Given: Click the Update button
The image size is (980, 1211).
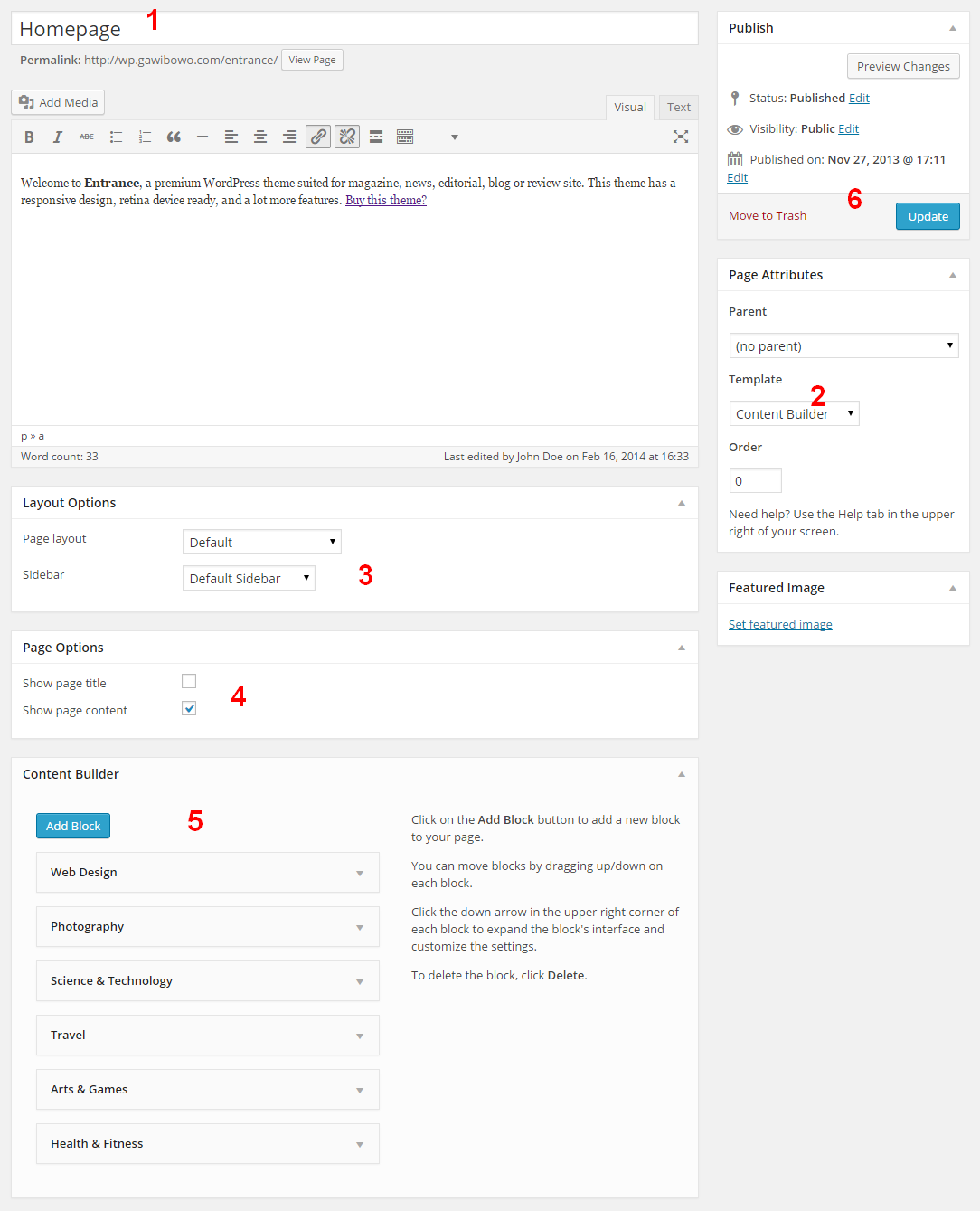Looking at the screenshot, I should point(928,216).
